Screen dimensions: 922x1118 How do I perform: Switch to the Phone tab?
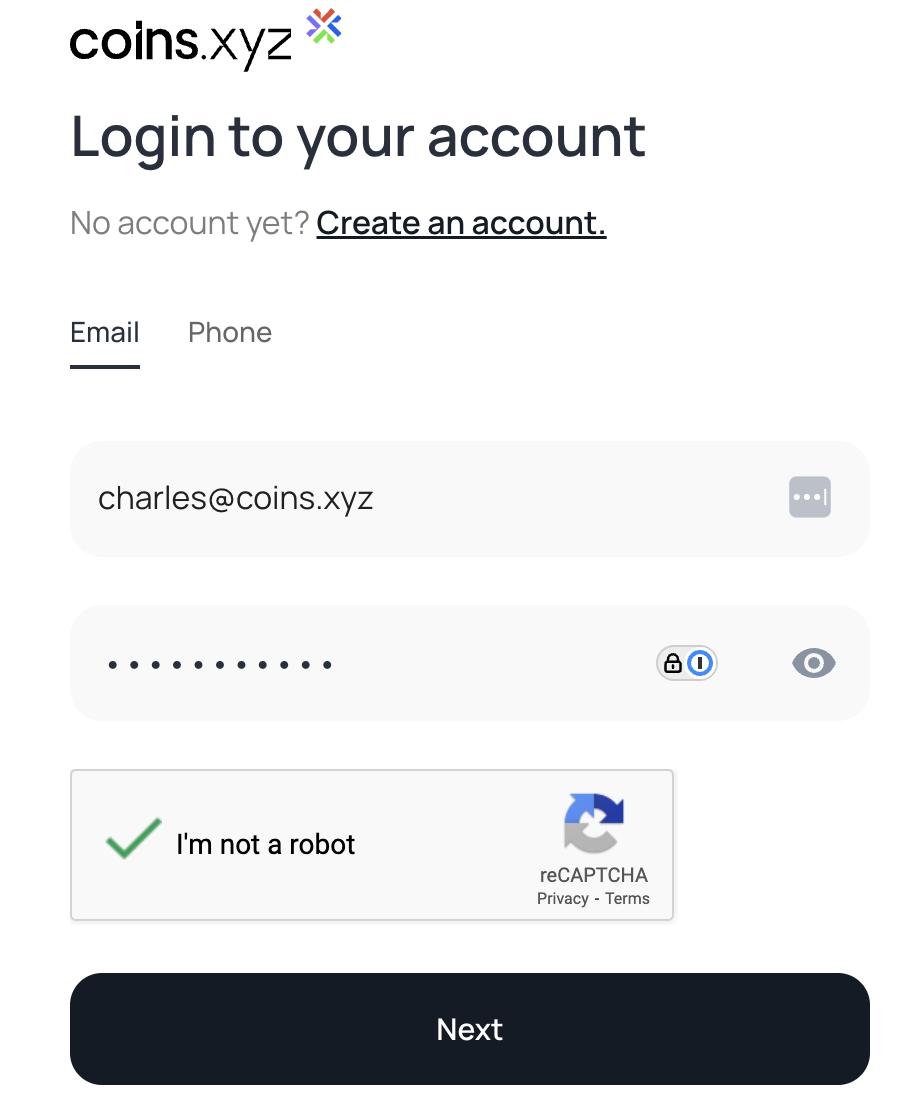click(x=230, y=333)
